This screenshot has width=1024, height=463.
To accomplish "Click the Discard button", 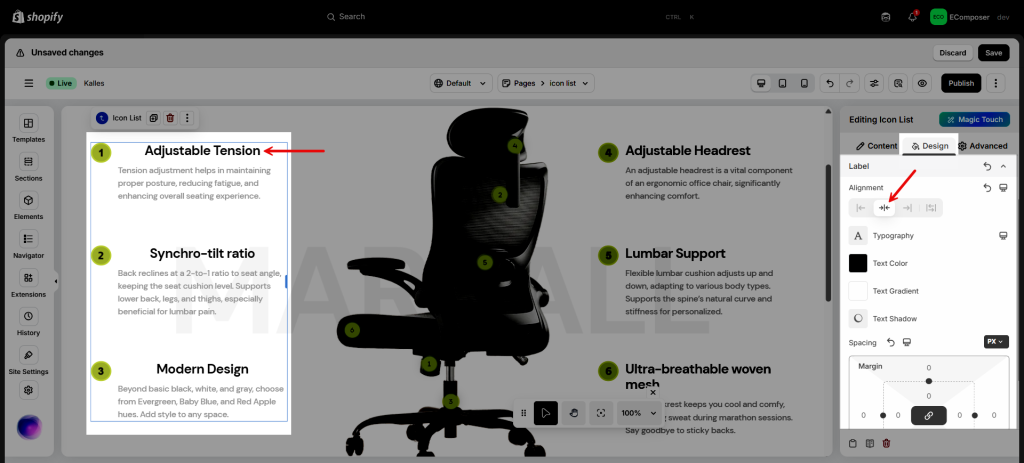I will 952,53.
